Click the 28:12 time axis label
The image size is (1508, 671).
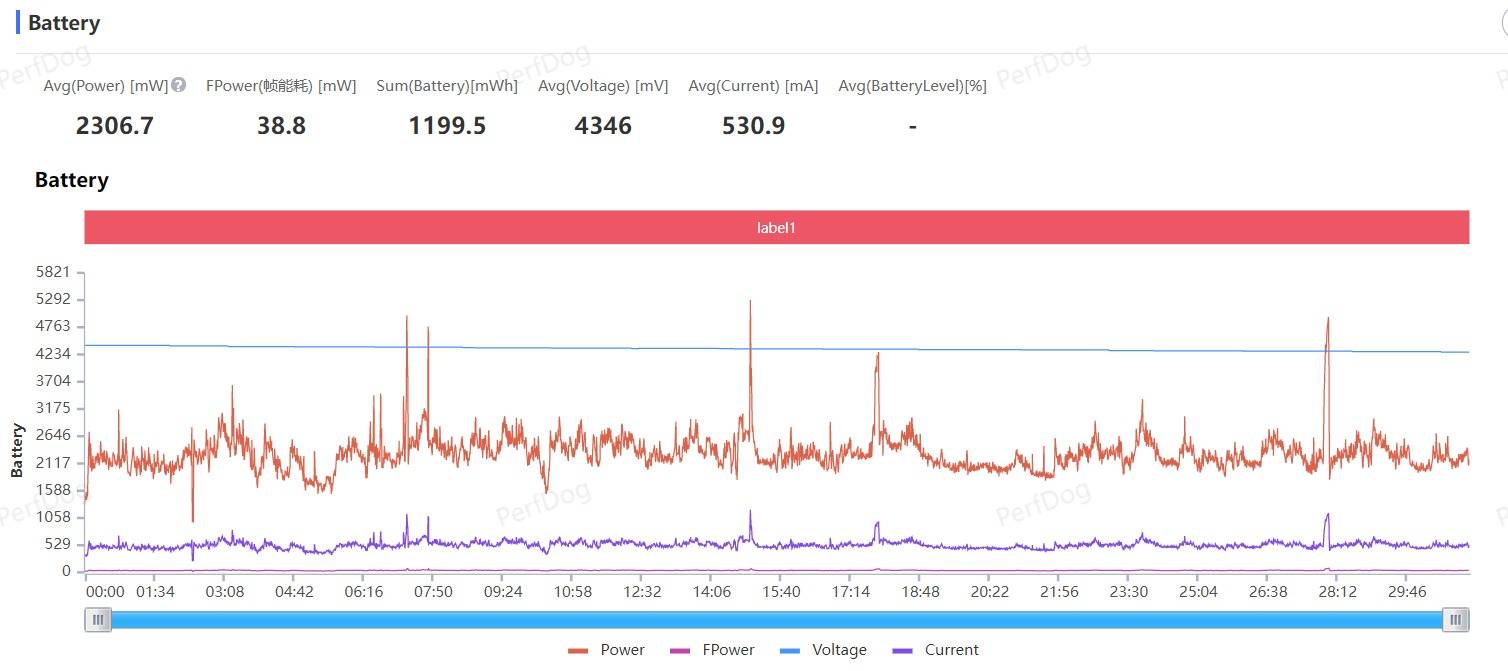pos(1337,592)
